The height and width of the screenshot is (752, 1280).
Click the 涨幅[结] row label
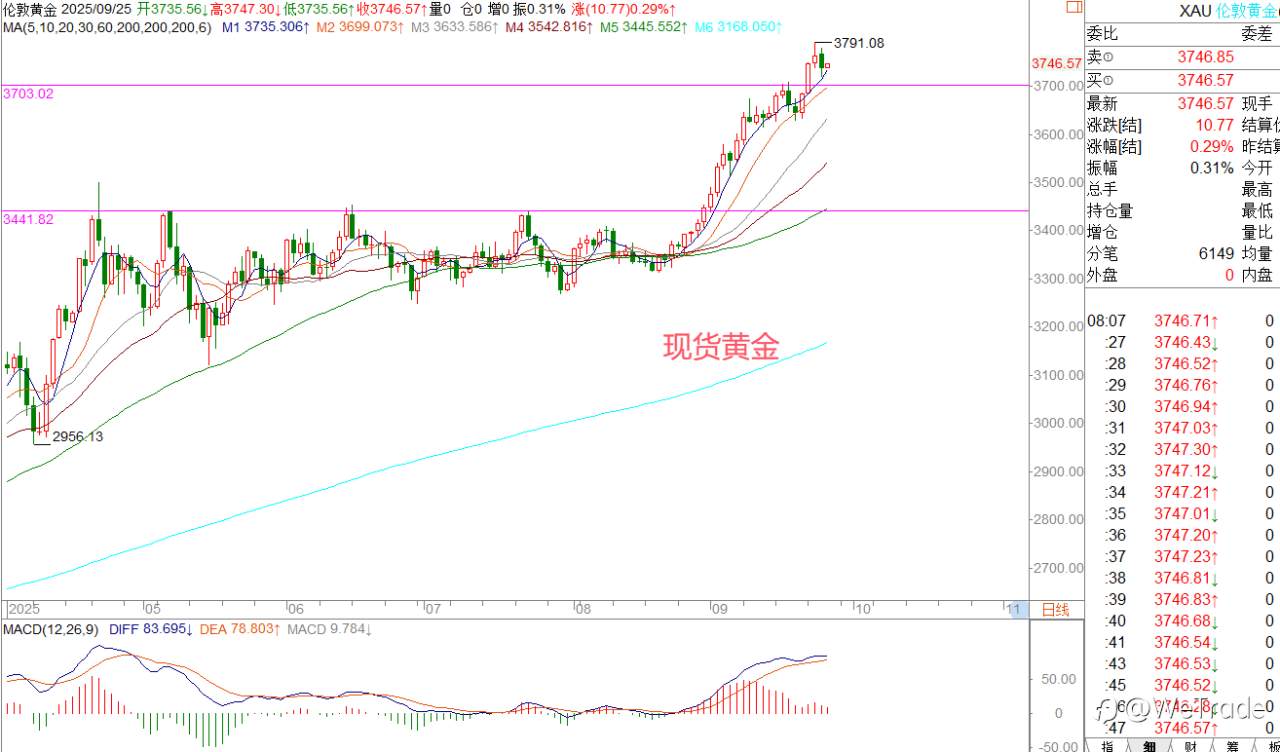pyautogui.click(x=1115, y=146)
